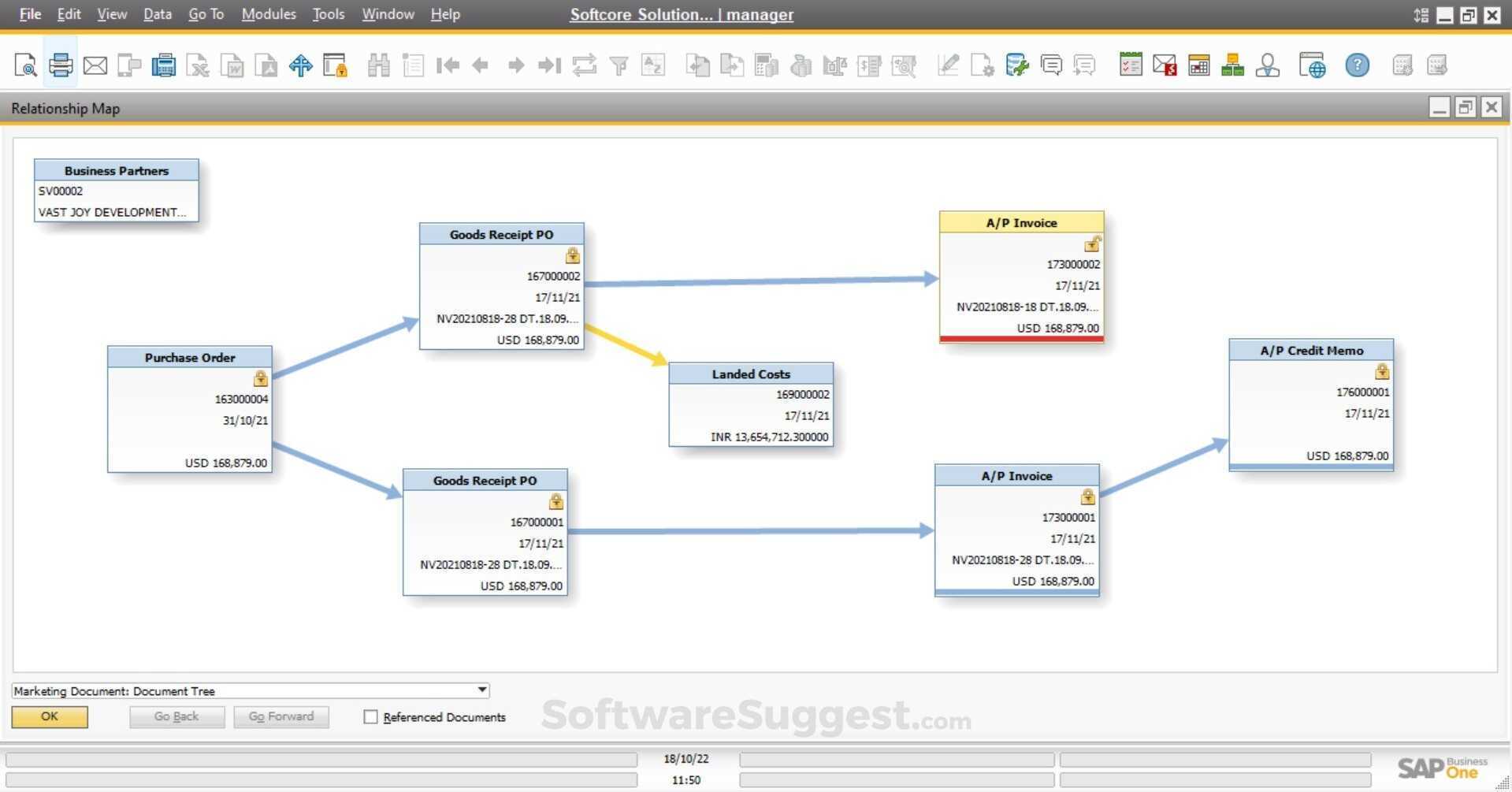Open the Calendar icon in toolbar

(1198, 65)
